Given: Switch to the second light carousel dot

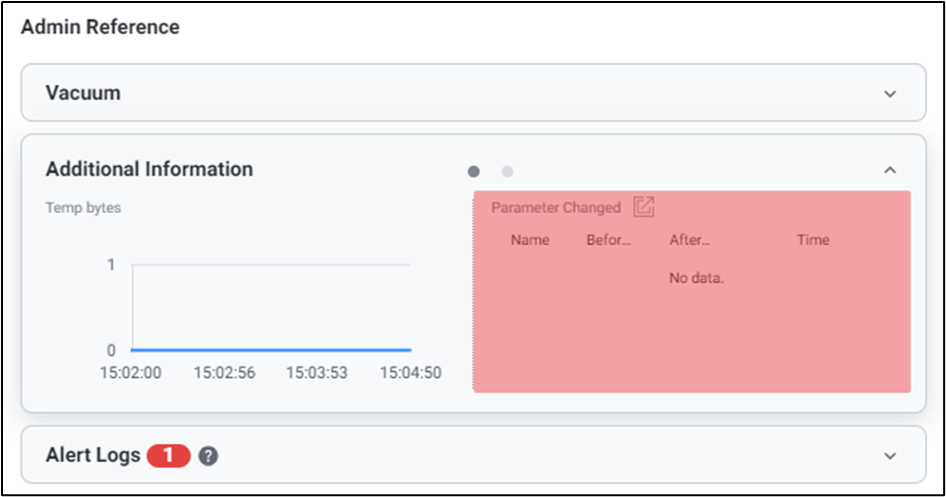Looking at the screenshot, I should [x=507, y=171].
